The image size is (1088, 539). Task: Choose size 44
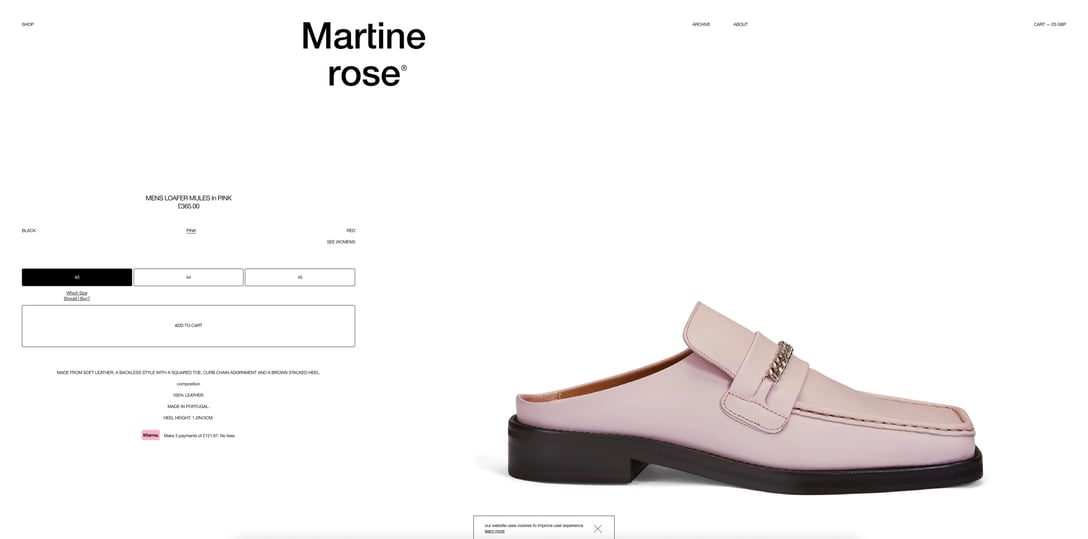[188, 277]
